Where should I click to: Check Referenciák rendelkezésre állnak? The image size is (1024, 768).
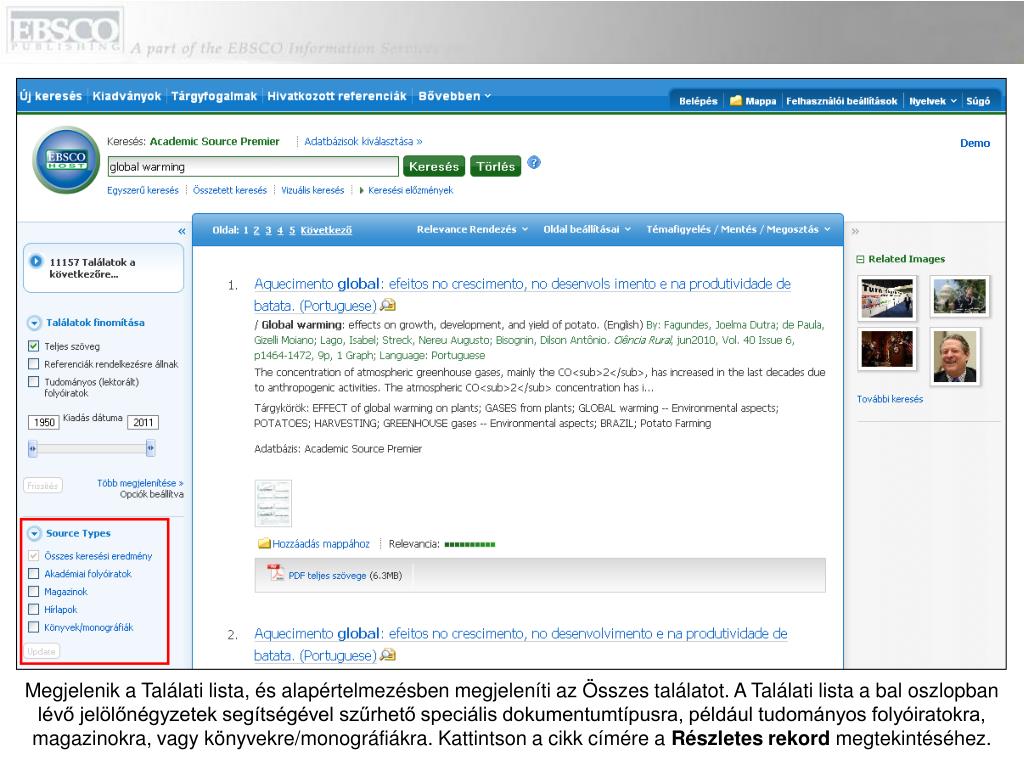pyautogui.click(x=33, y=364)
